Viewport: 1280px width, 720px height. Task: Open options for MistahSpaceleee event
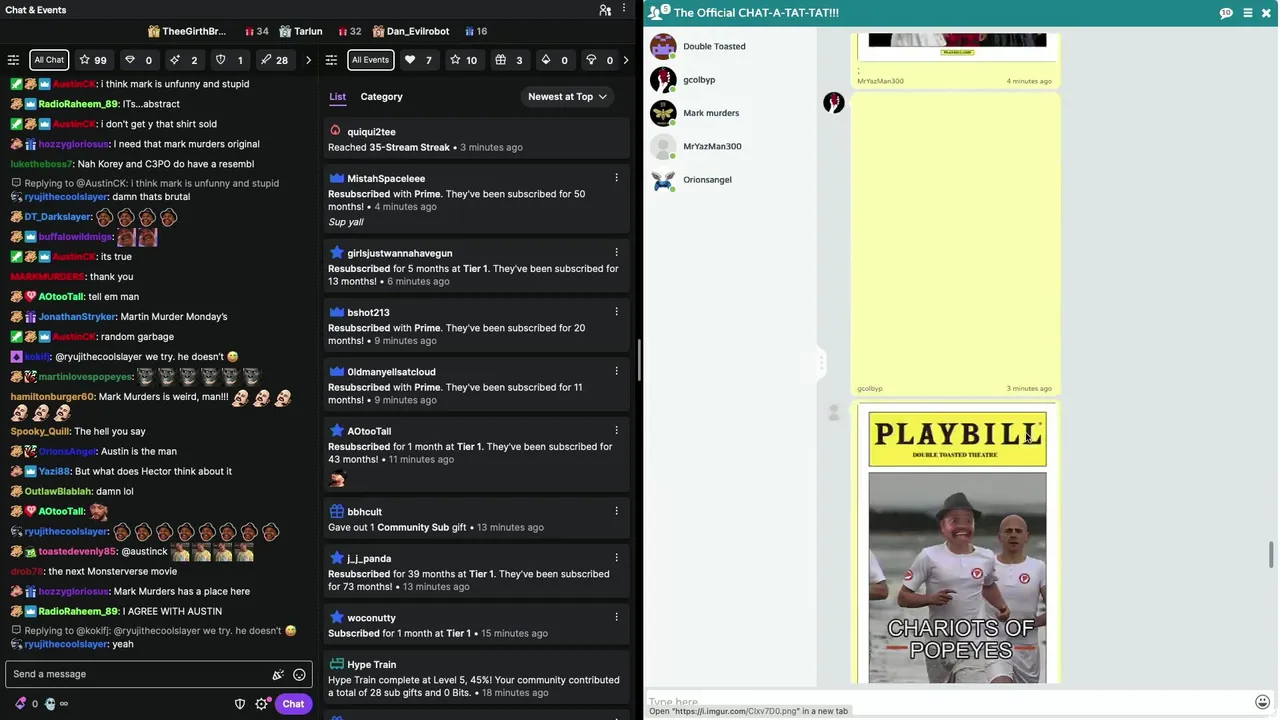pos(616,178)
